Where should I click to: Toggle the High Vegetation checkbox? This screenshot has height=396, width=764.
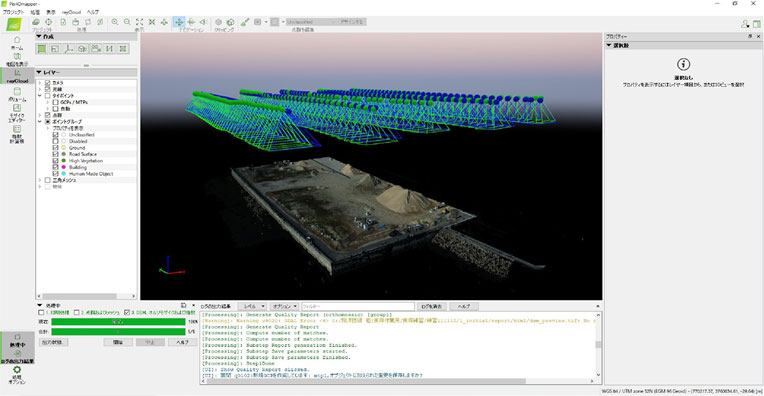[x=56, y=161]
